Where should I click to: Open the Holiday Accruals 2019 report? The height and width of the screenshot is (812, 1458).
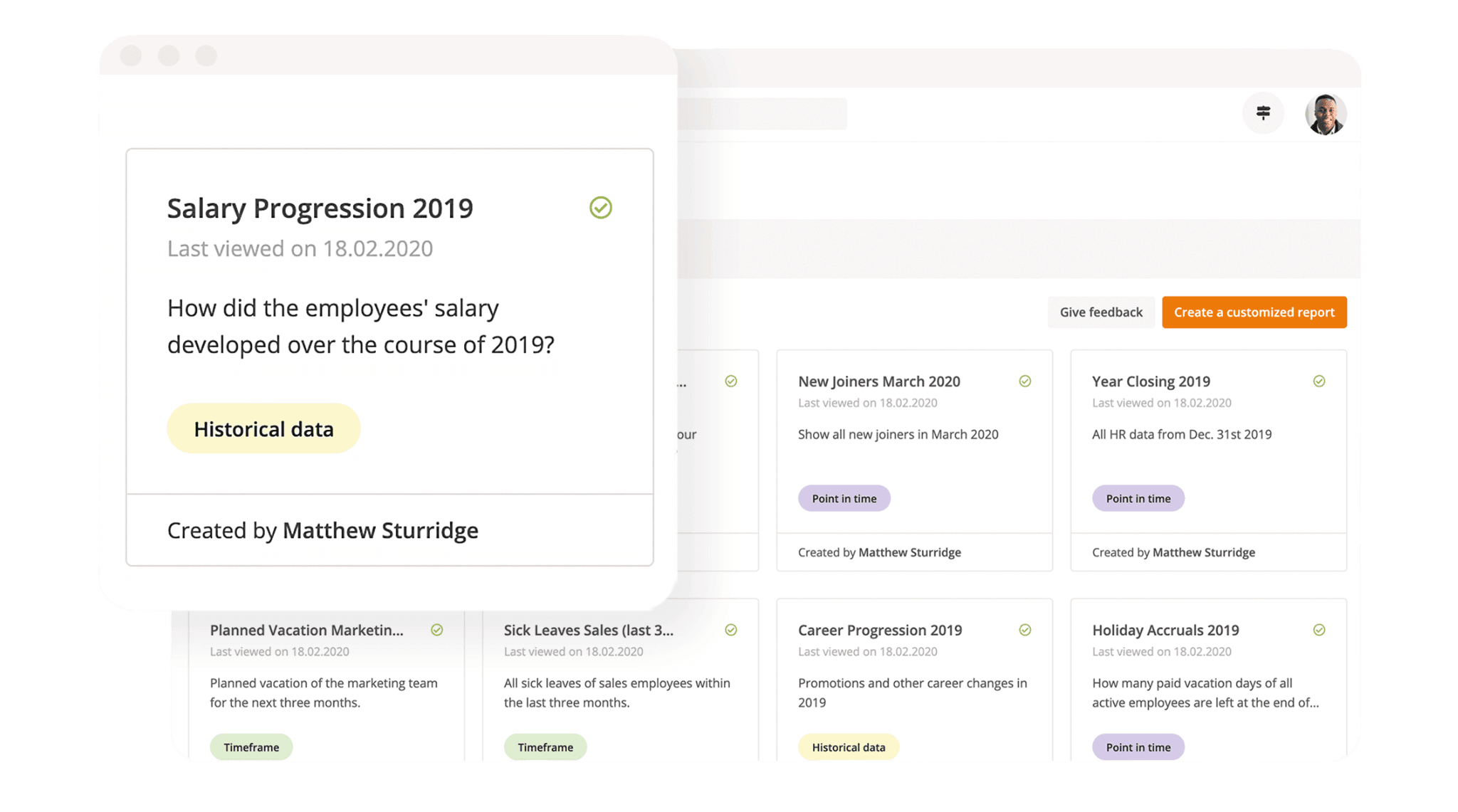pos(1165,630)
